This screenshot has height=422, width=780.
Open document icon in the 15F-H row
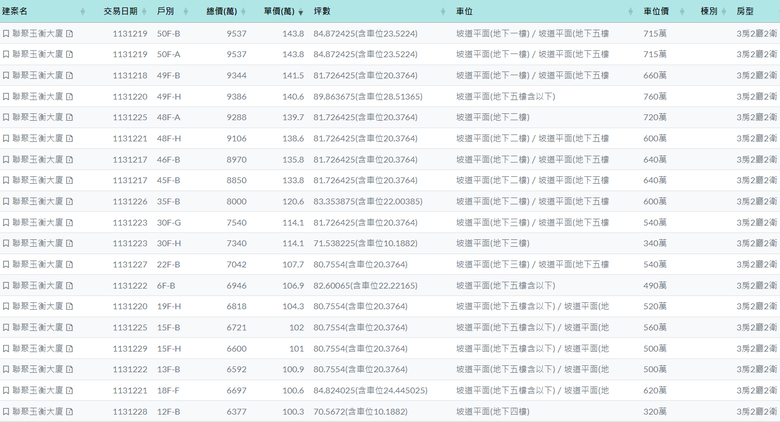[70, 348]
